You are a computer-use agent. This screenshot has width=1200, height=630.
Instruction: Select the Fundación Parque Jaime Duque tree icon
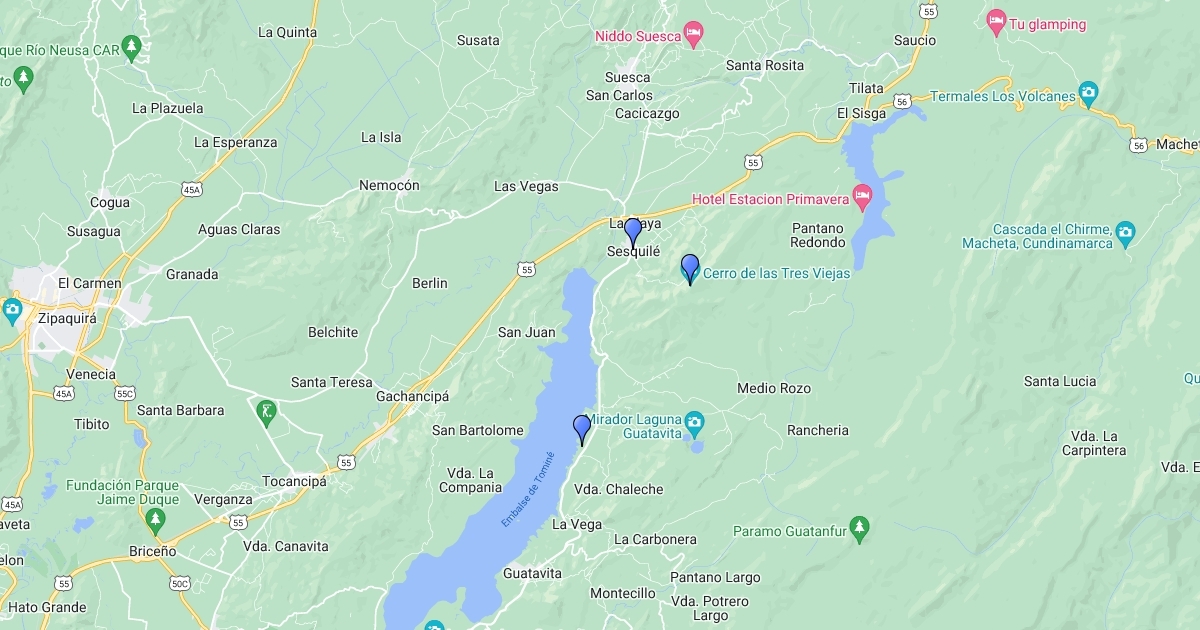155,520
